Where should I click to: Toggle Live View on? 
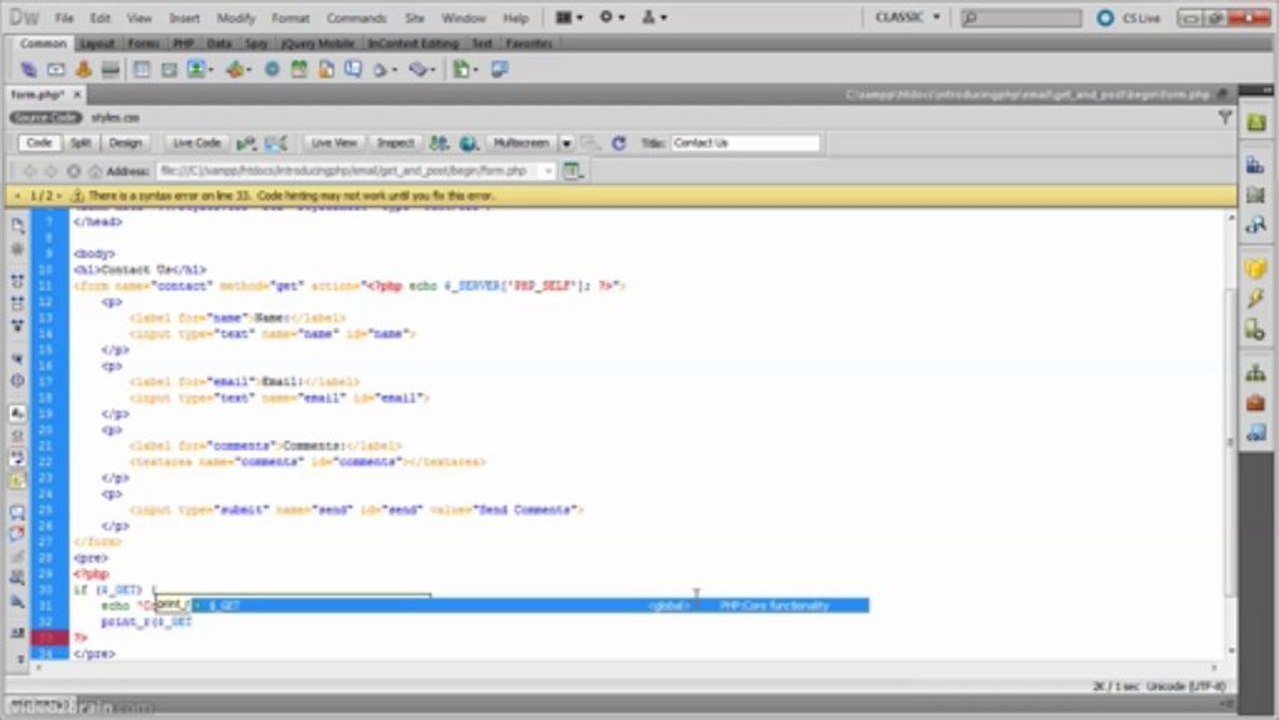(334, 143)
